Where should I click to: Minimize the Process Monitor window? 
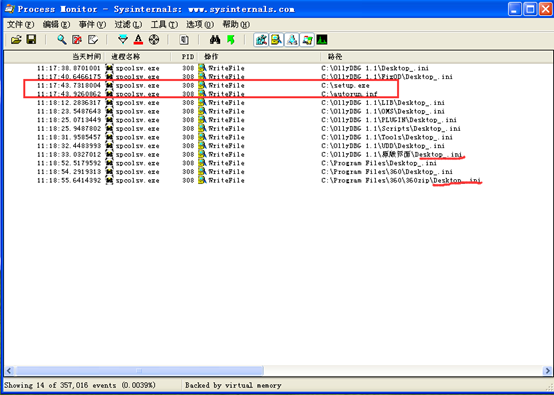515,9
